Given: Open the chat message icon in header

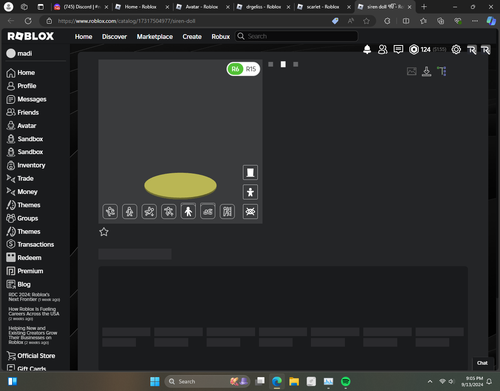Looking at the screenshot, I should pyautogui.click(x=398, y=50).
